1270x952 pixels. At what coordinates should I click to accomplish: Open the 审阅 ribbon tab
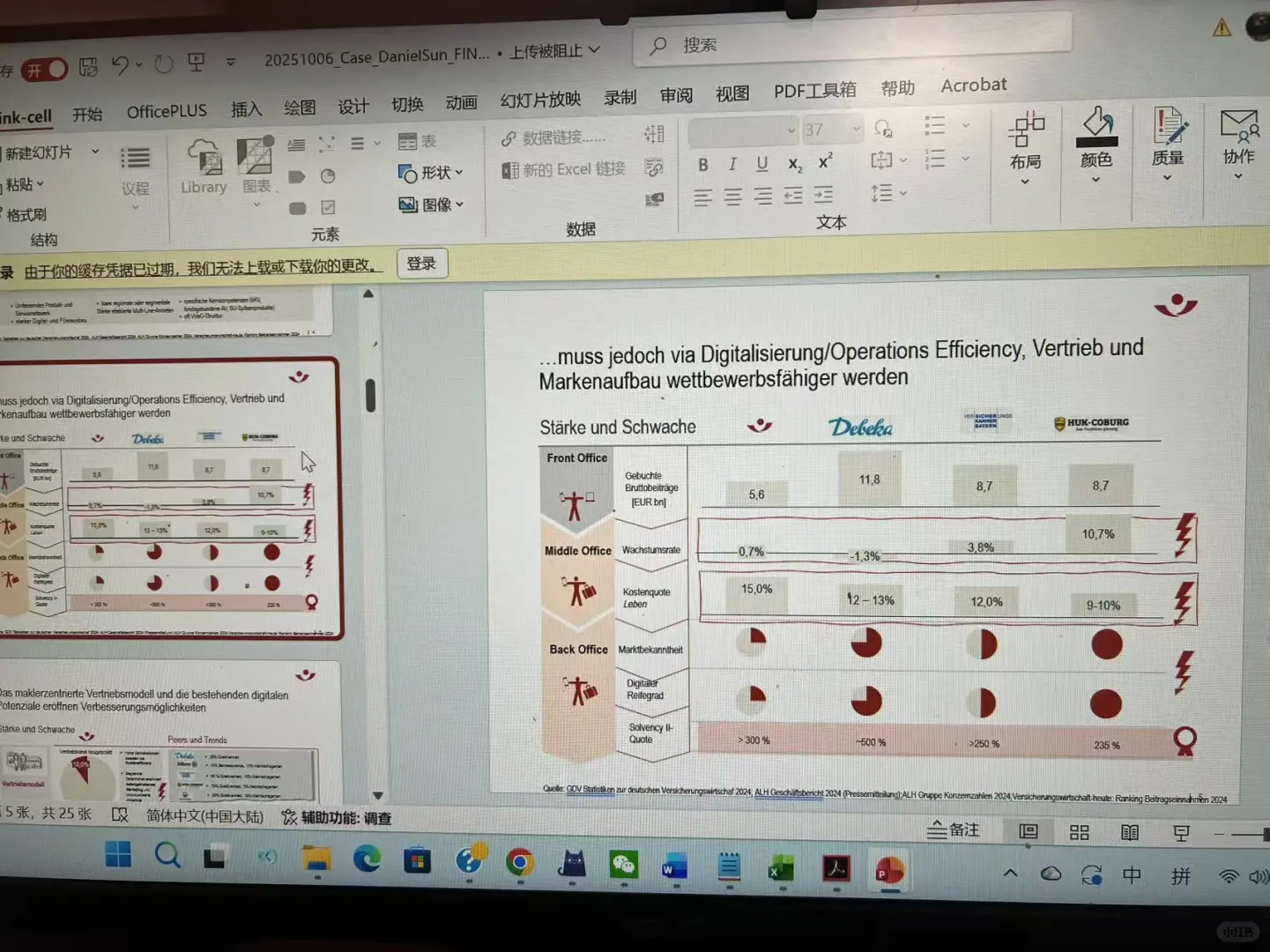676,95
